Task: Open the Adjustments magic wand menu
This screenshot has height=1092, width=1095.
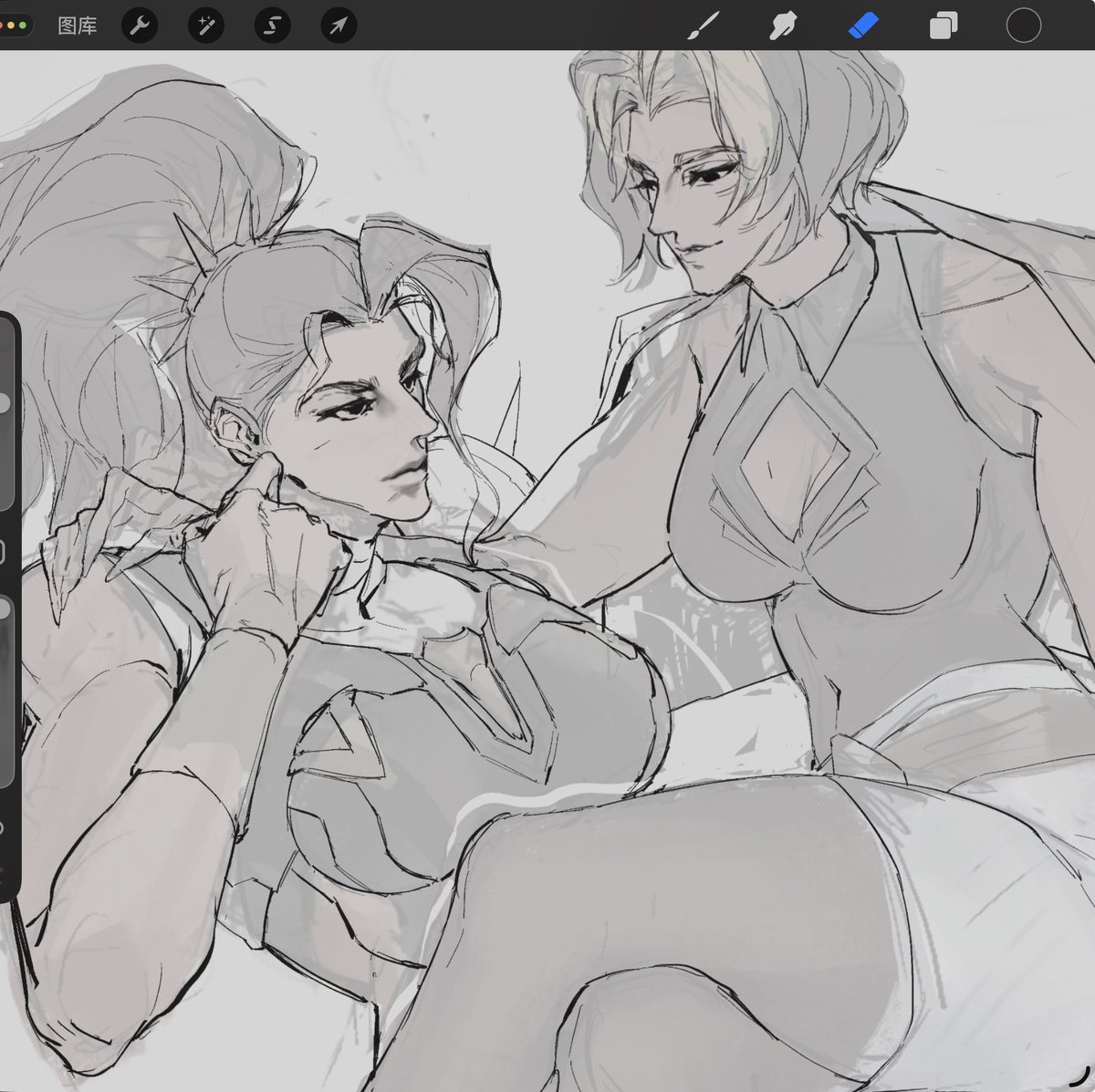Action: click(x=206, y=26)
